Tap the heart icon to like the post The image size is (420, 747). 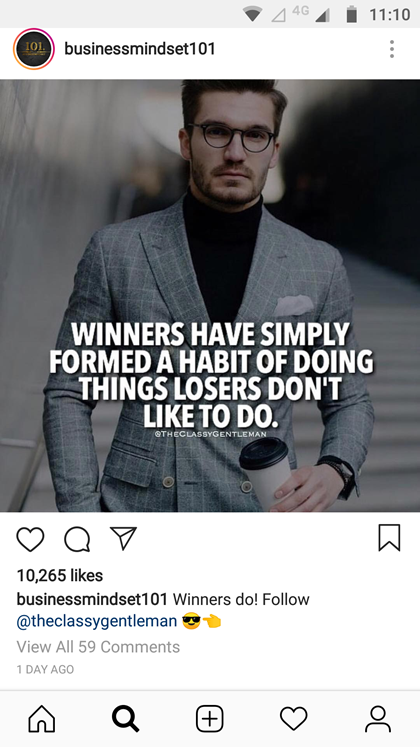[x=30, y=539]
